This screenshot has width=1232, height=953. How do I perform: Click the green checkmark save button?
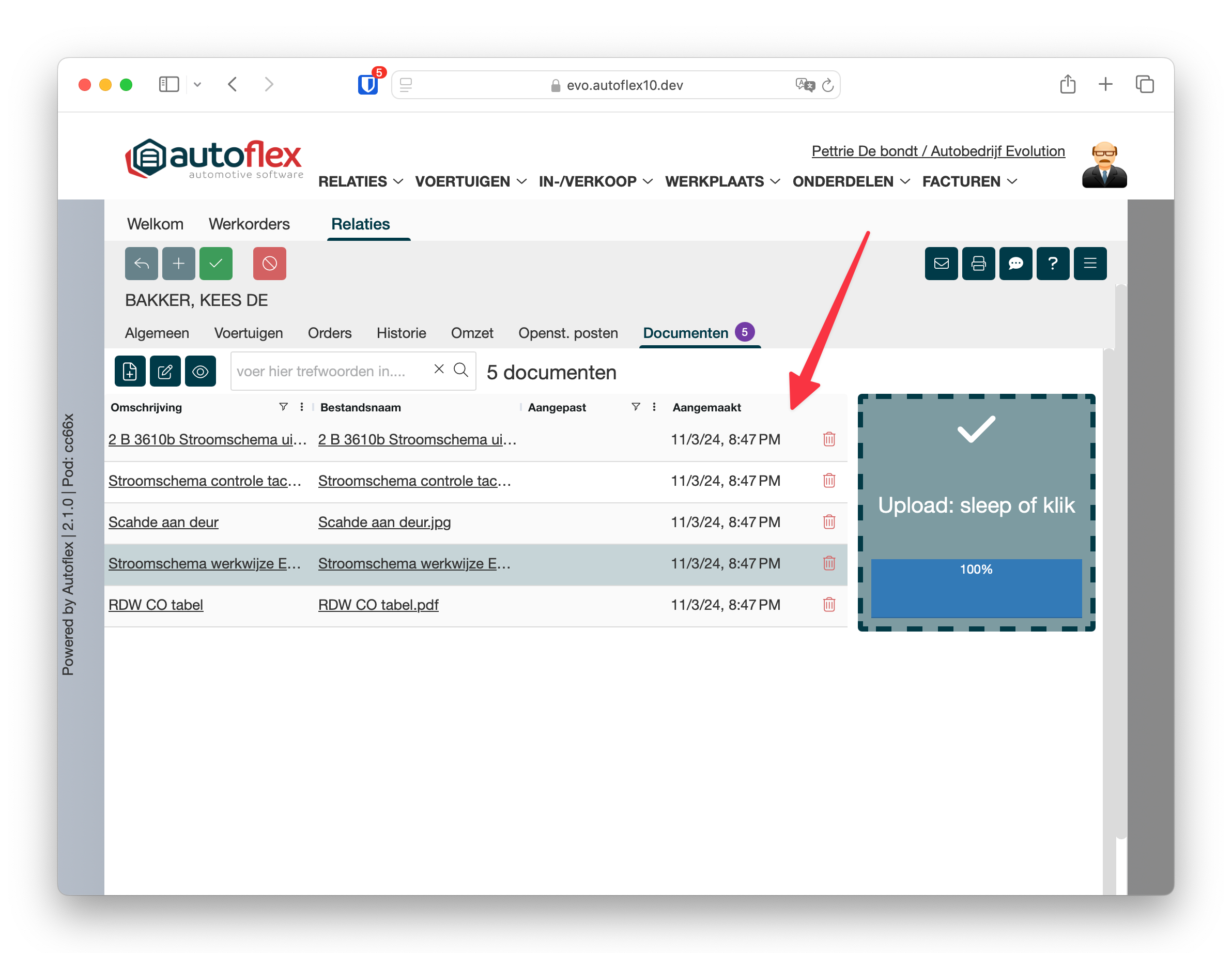click(x=216, y=264)
